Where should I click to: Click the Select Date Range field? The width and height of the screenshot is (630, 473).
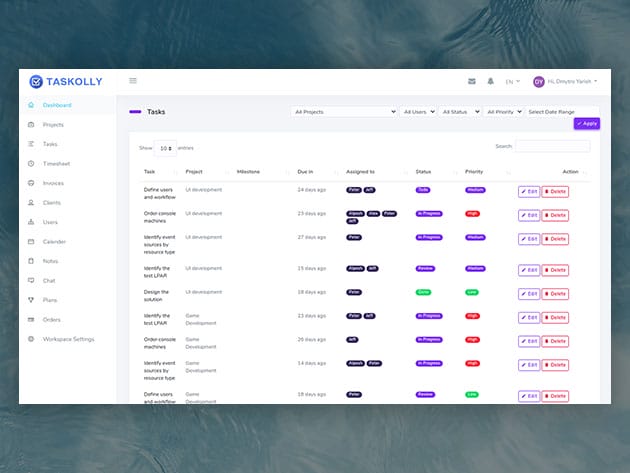pos(561,112)
